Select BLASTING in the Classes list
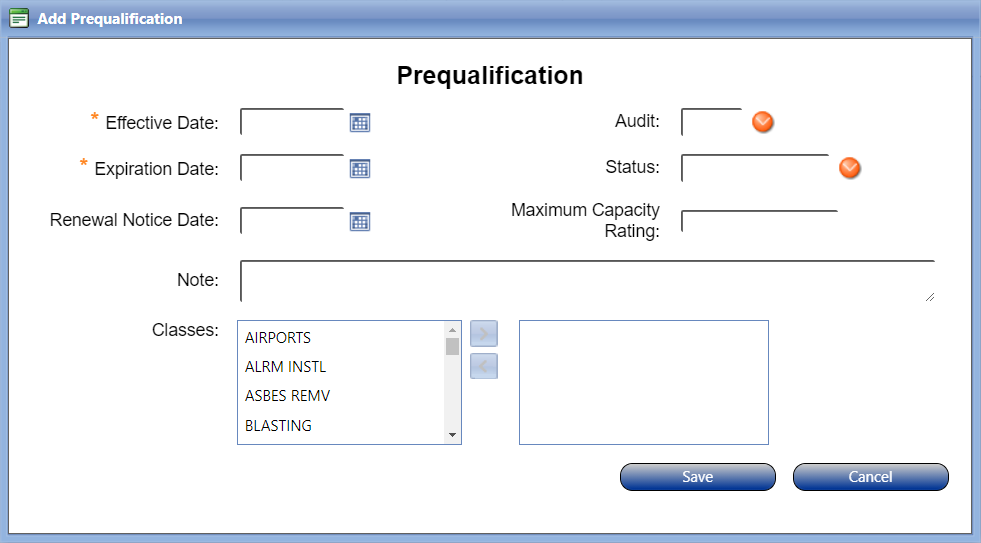Image resolution: width=981 pixels, height=543 pixels. click(x=278, y=426)
